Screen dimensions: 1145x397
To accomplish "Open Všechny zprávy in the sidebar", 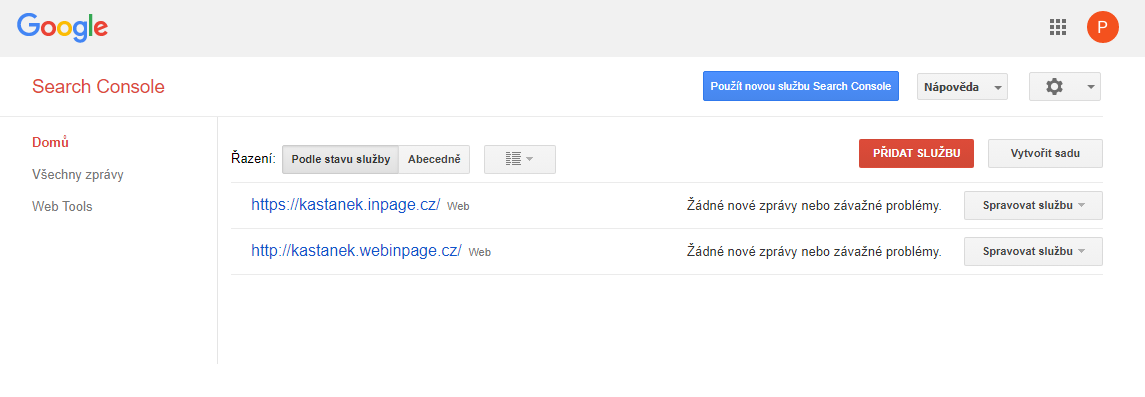I will pos(77,174).
